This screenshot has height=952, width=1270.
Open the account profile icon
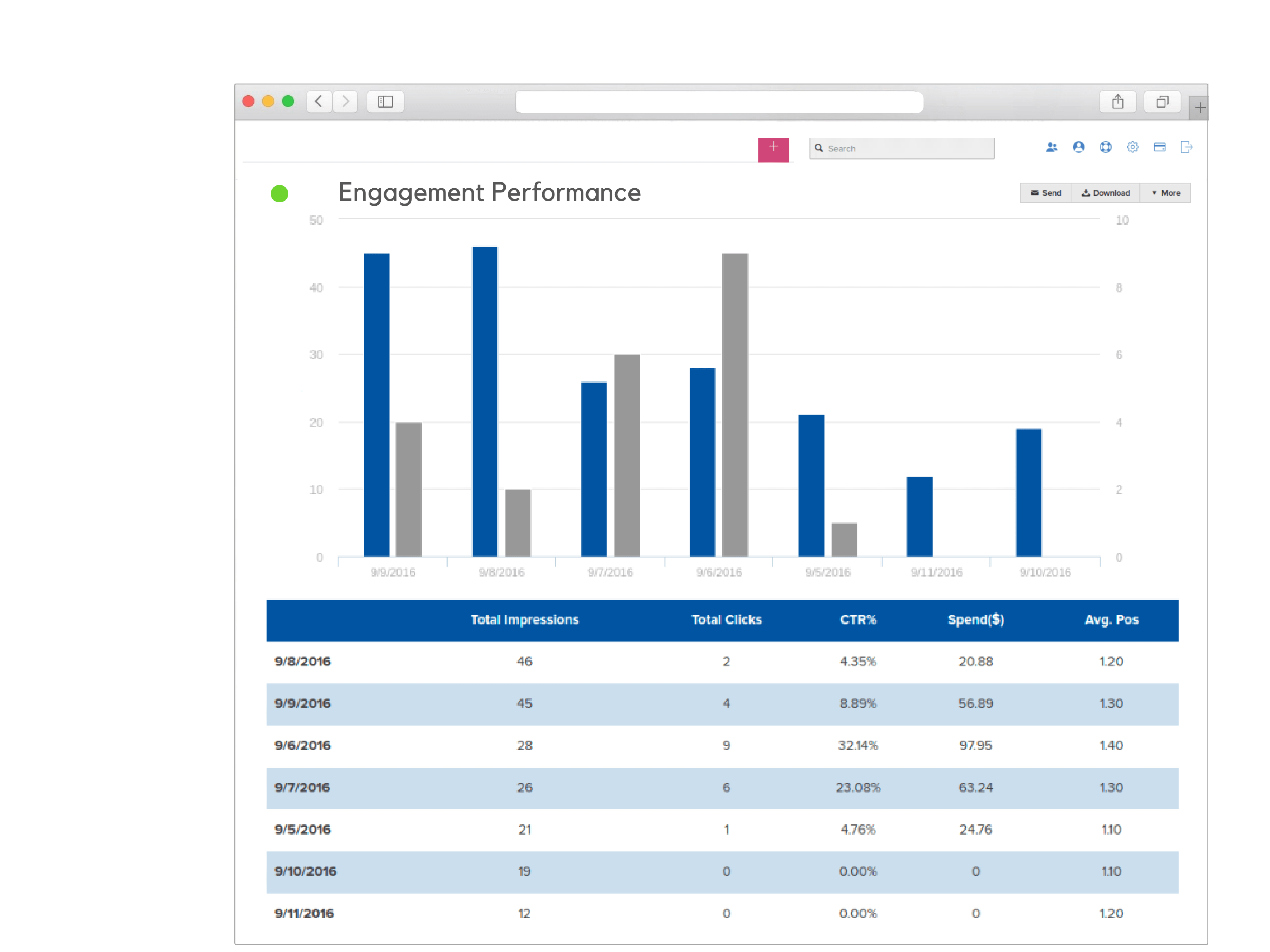click(1079, 147)
